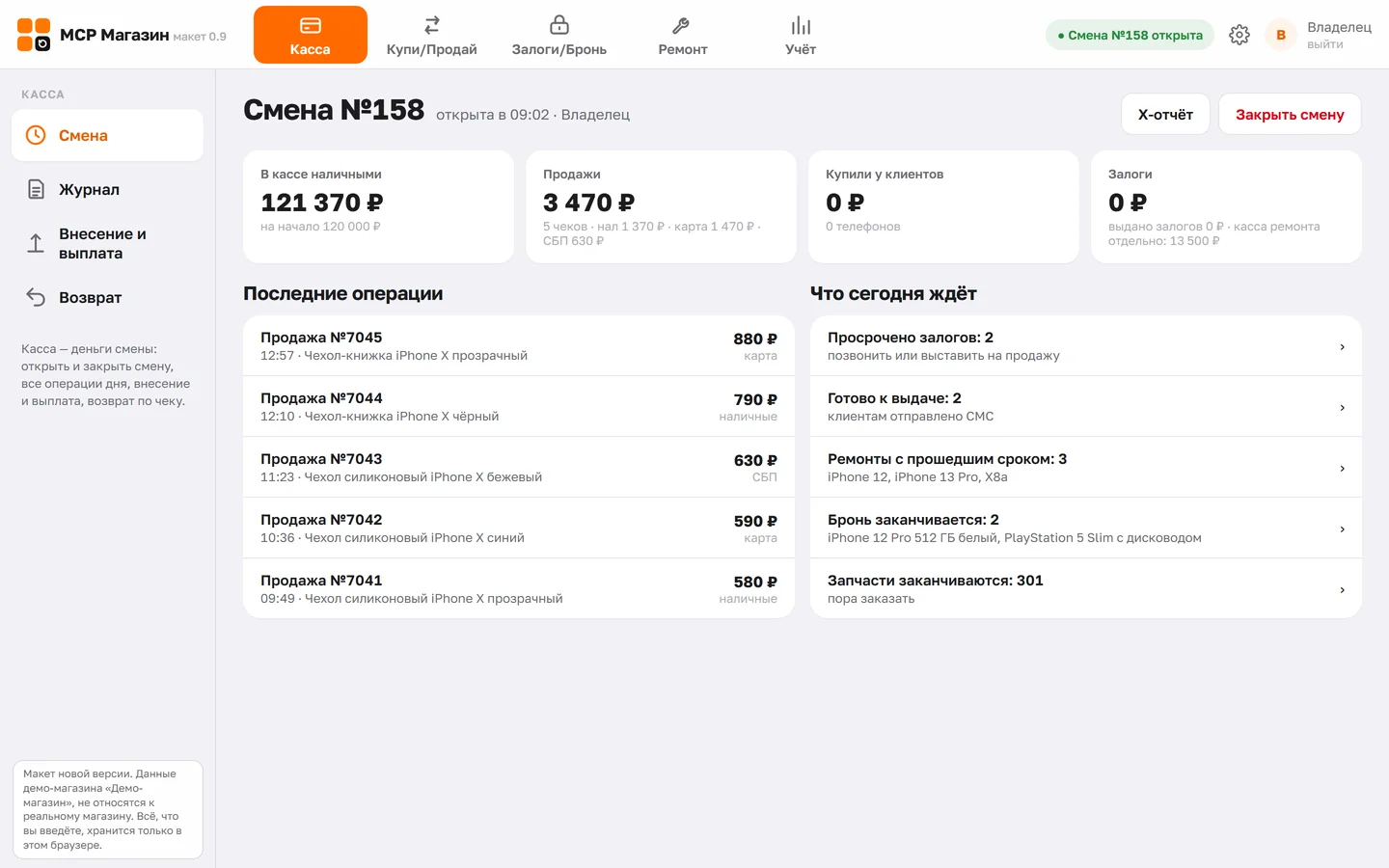The height and width of the screenshot is (868, 1389).
Task: Click the 880 ₽ amount for sale №7045
Action: click(x=755, y=339)
